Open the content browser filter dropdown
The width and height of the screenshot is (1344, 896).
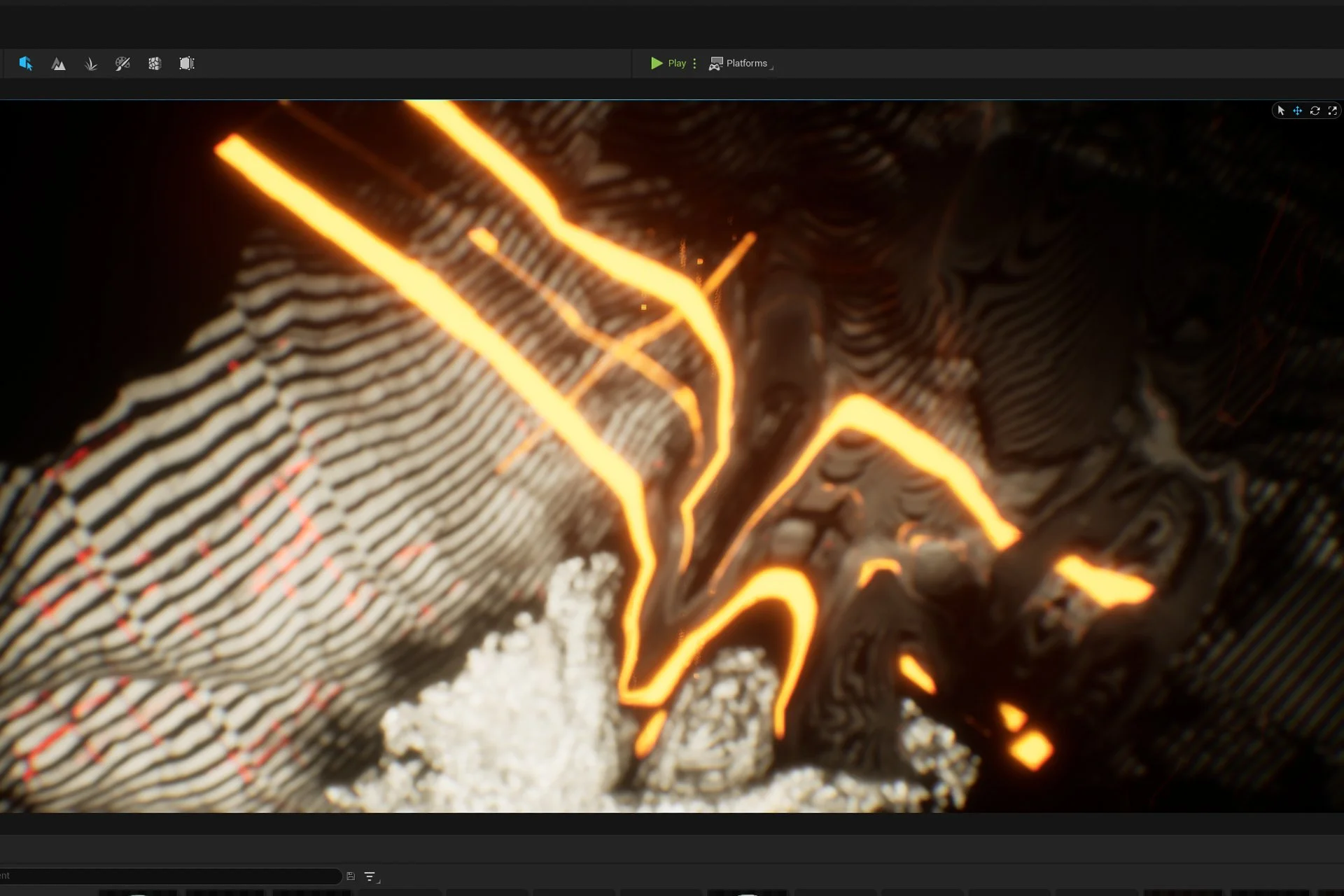(371, 876)
